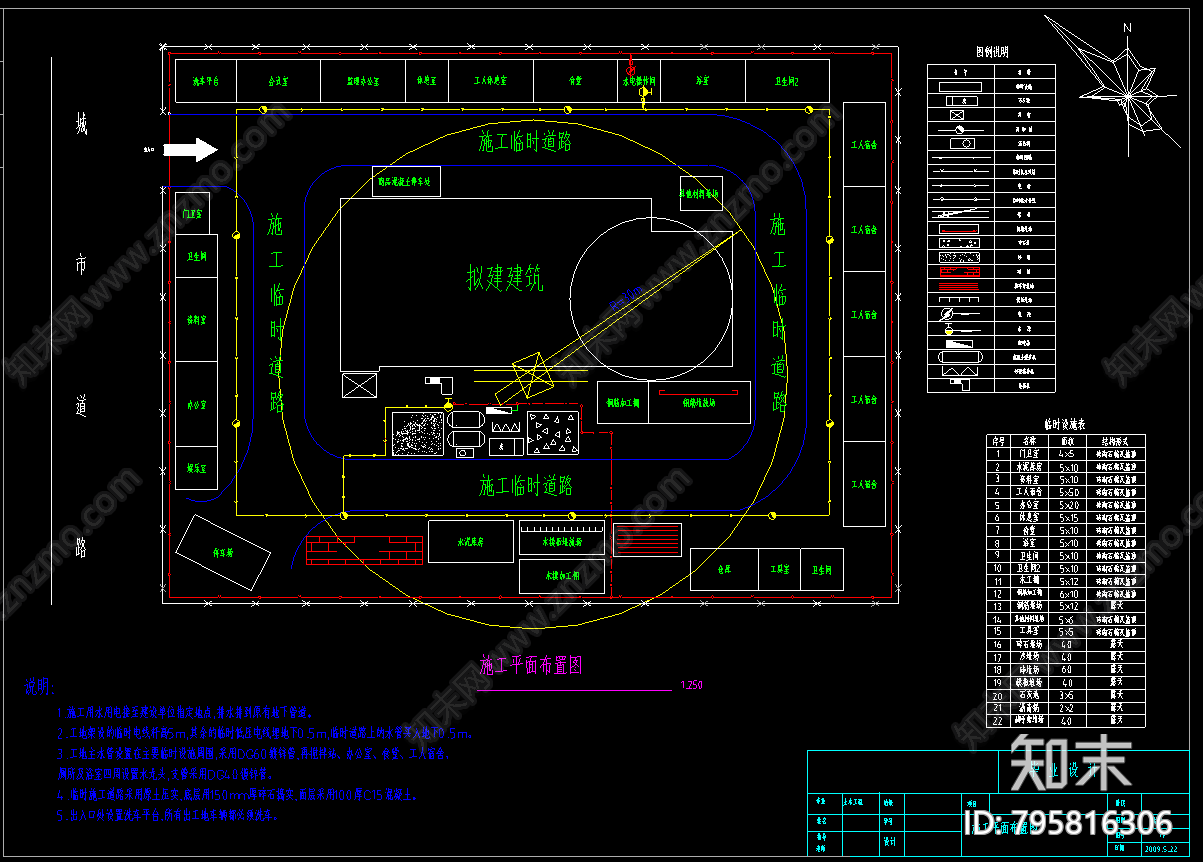
Task: Click the 说明 notes heading
Action: coord(38,687)
